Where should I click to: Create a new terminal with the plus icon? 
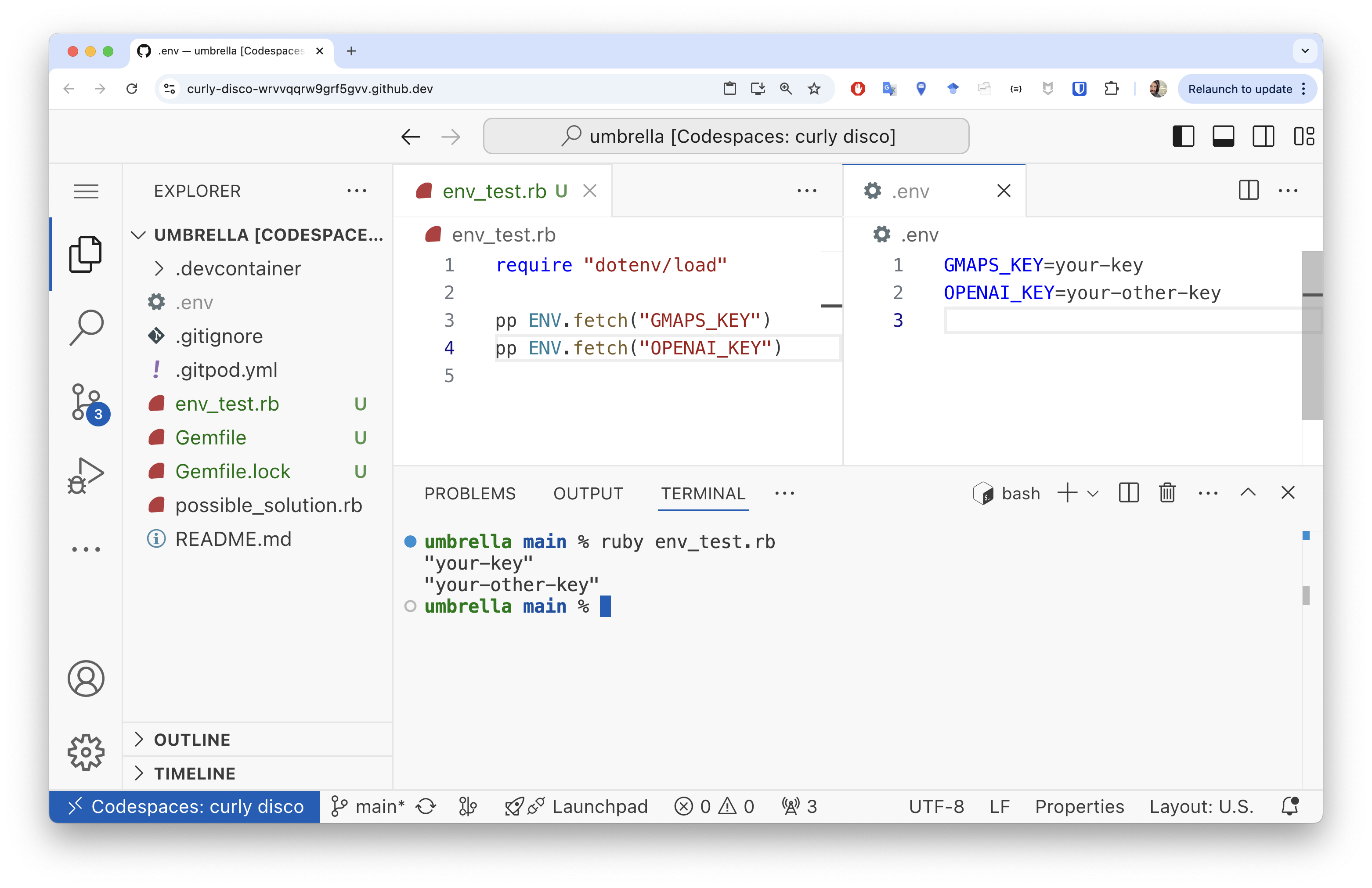coord(1067,493)
